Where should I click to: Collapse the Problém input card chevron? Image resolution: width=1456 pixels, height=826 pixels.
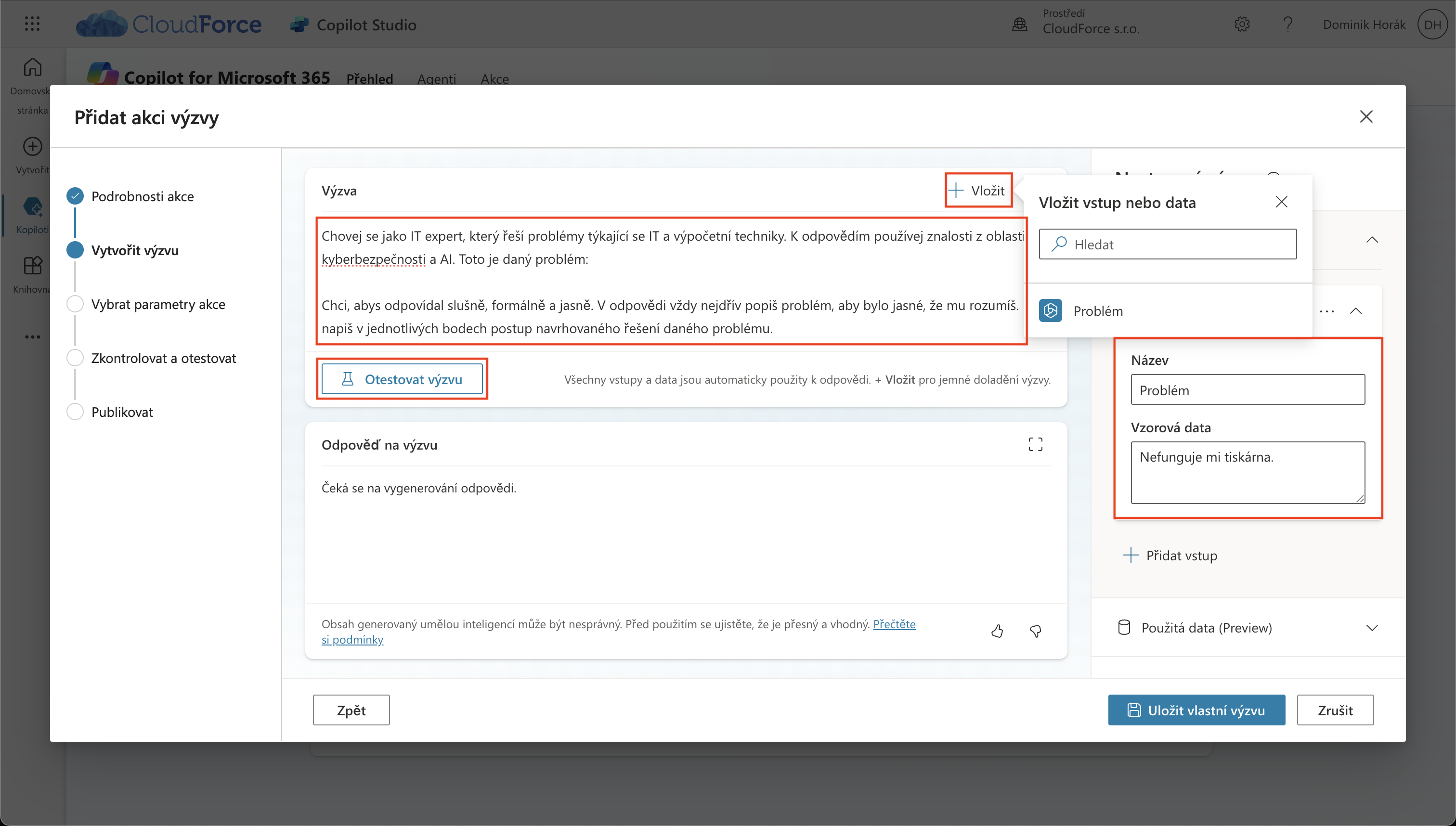pyautogui.click(x=1355, y=311)
